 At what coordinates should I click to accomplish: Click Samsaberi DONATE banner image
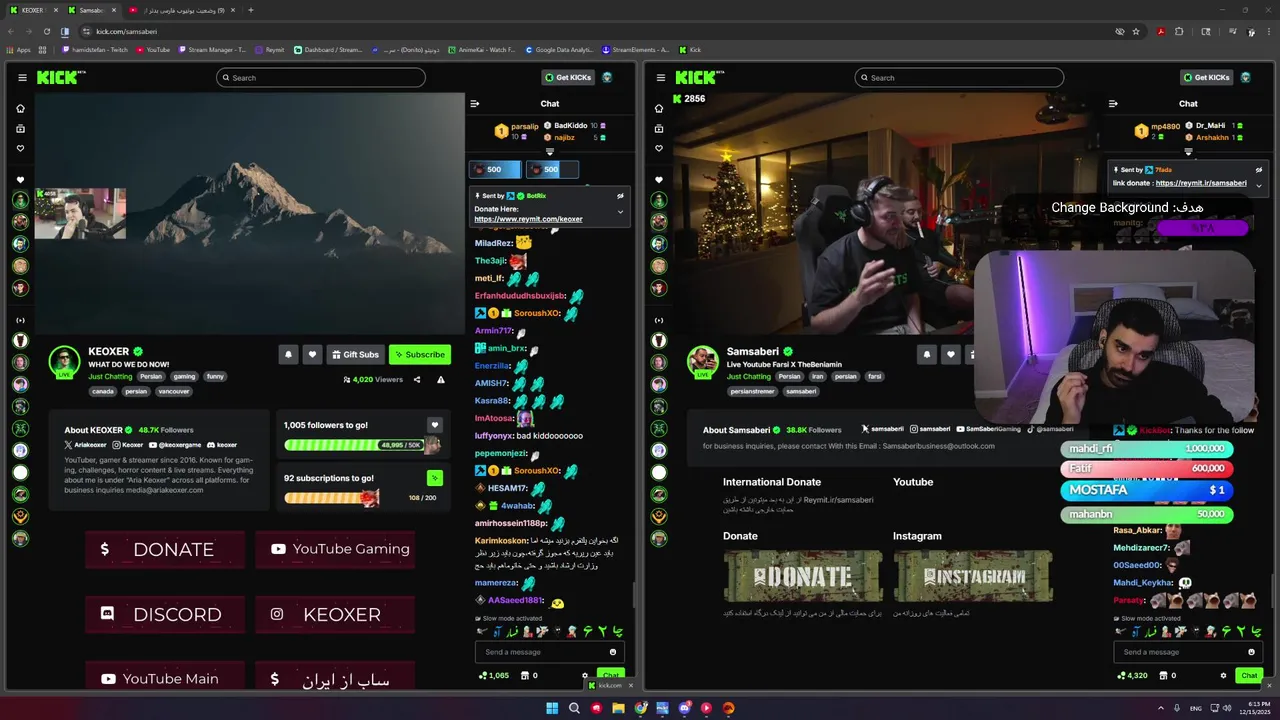click(x=803, y=576)
